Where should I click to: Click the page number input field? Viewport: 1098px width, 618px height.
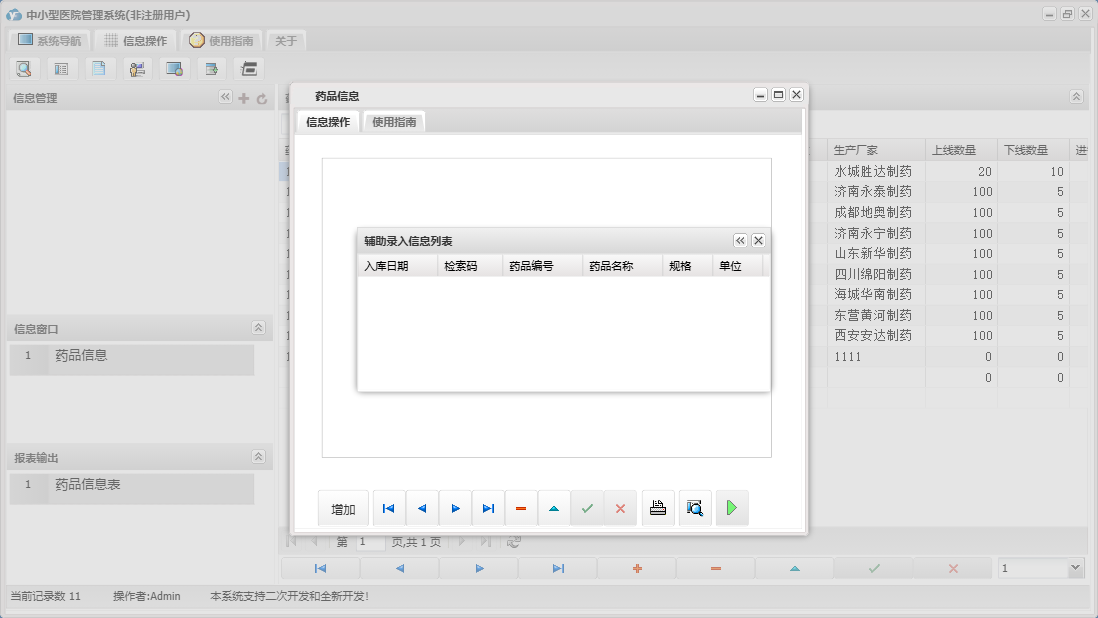pyautogui.click(x=369, y=542)
